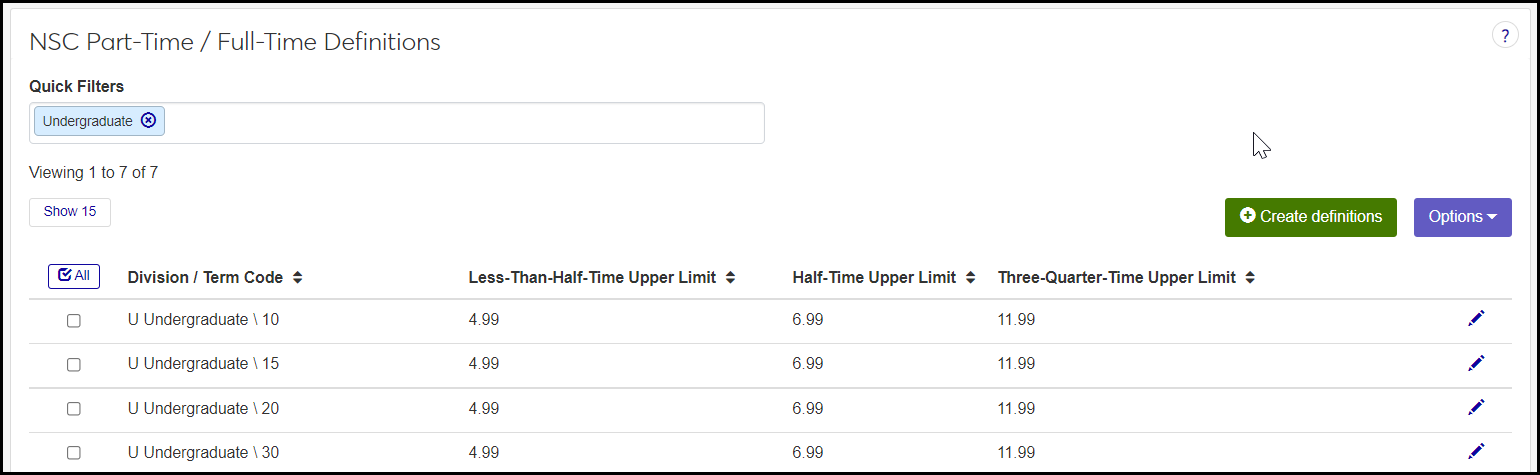
Task: Click the pencil icon for Undergraduate \ 15
Action: coord(1476,363)
